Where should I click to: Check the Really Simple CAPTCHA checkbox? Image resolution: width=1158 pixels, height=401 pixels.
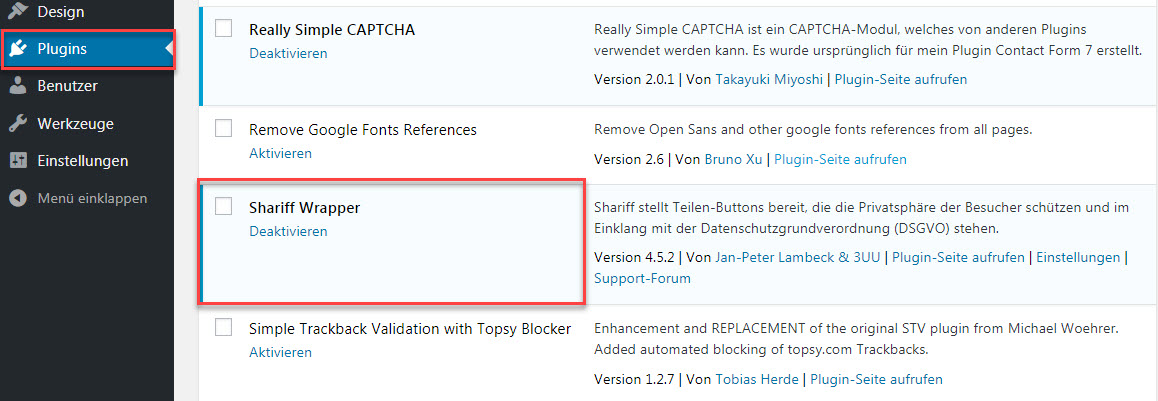point(224,29)
